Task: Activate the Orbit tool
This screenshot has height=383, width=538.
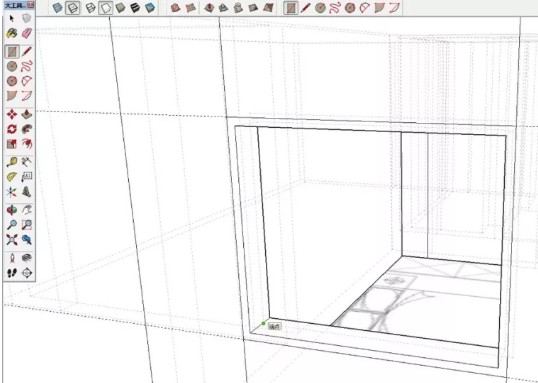Action: (12, 210)
